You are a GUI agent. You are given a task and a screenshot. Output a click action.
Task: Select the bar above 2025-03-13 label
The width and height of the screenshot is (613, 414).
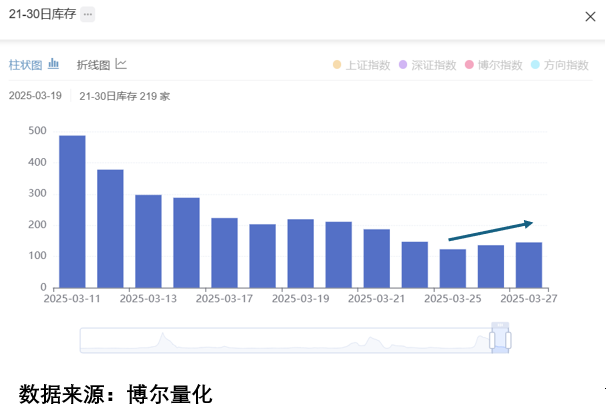coord(149,241)
